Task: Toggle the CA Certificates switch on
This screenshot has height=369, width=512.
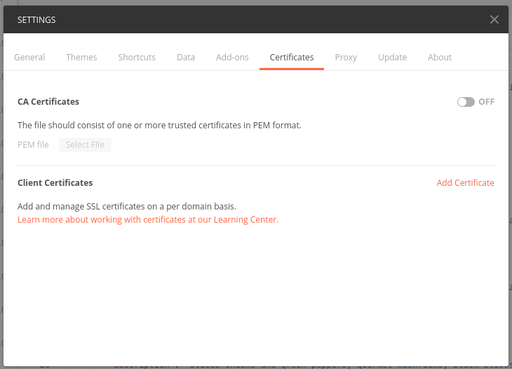Action: pos(466,102)
